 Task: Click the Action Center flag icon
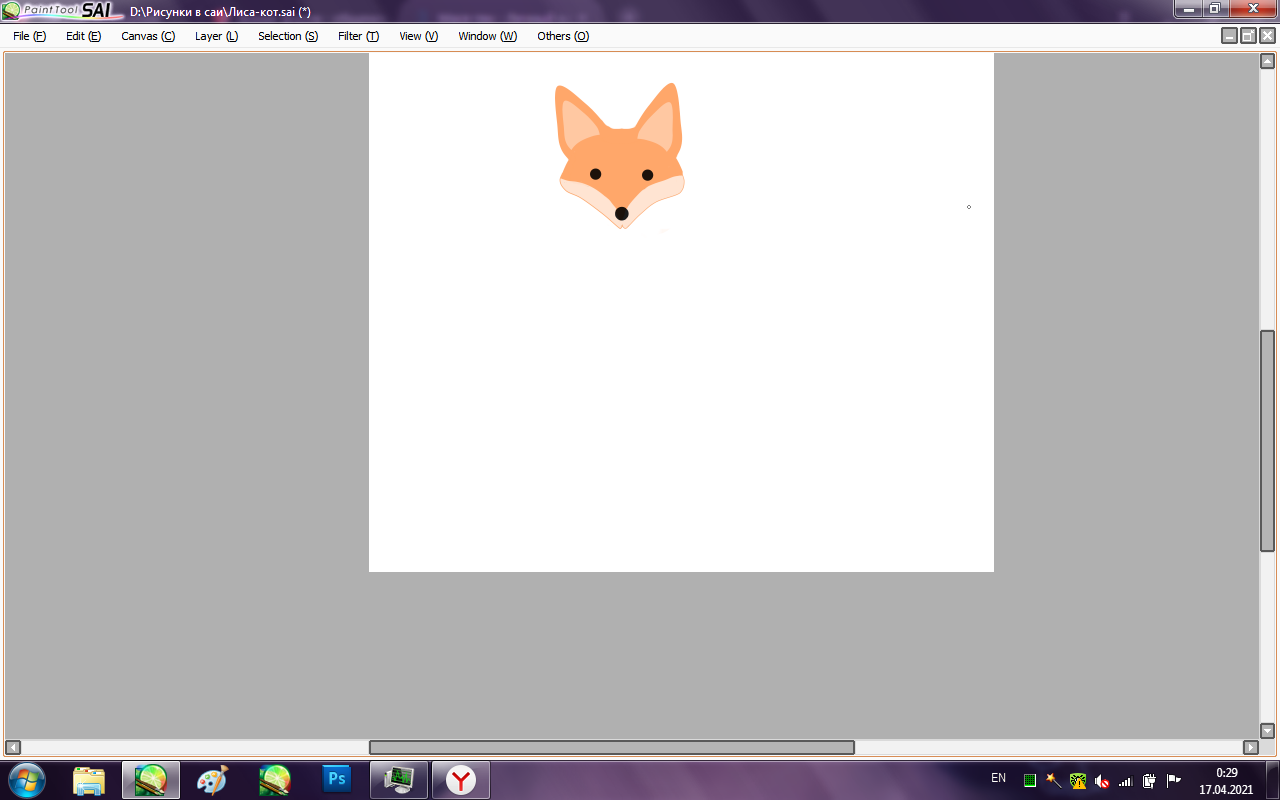coord(1173,780)
